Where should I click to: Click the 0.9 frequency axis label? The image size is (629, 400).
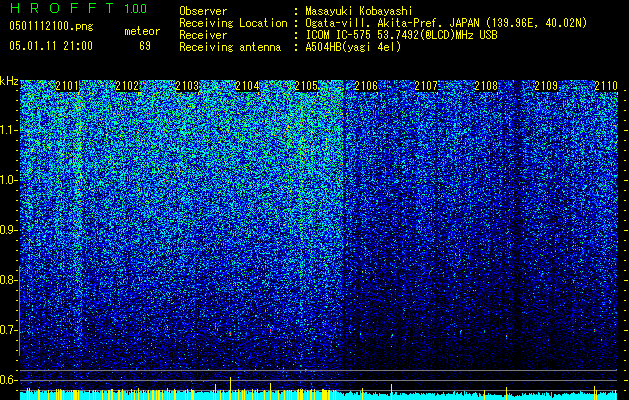tap(8, 230)
